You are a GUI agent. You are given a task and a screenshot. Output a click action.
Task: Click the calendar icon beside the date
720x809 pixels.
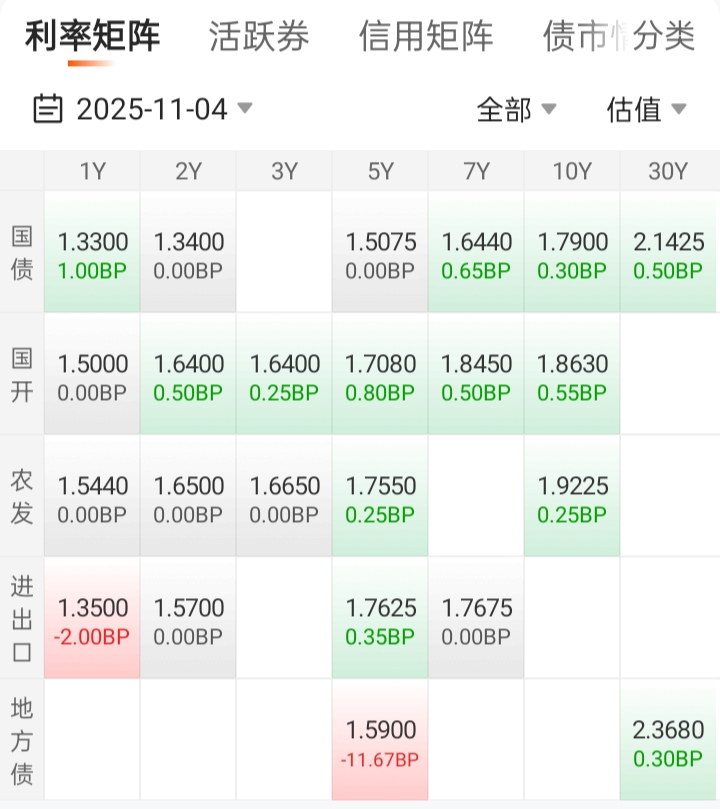[48, 108]
